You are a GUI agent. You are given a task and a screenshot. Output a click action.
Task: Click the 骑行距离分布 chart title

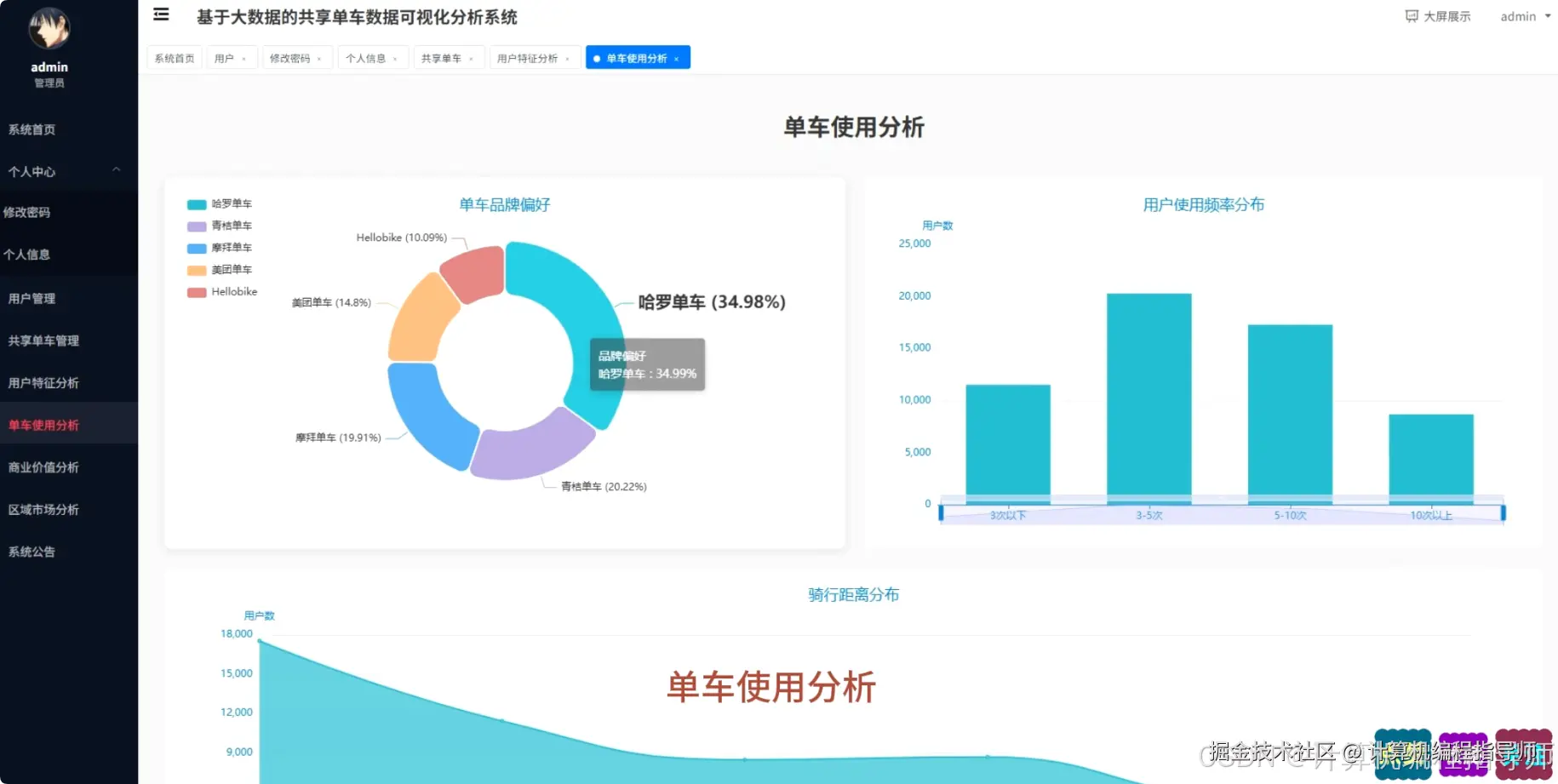pyautogui.click(x=854, y=594)
